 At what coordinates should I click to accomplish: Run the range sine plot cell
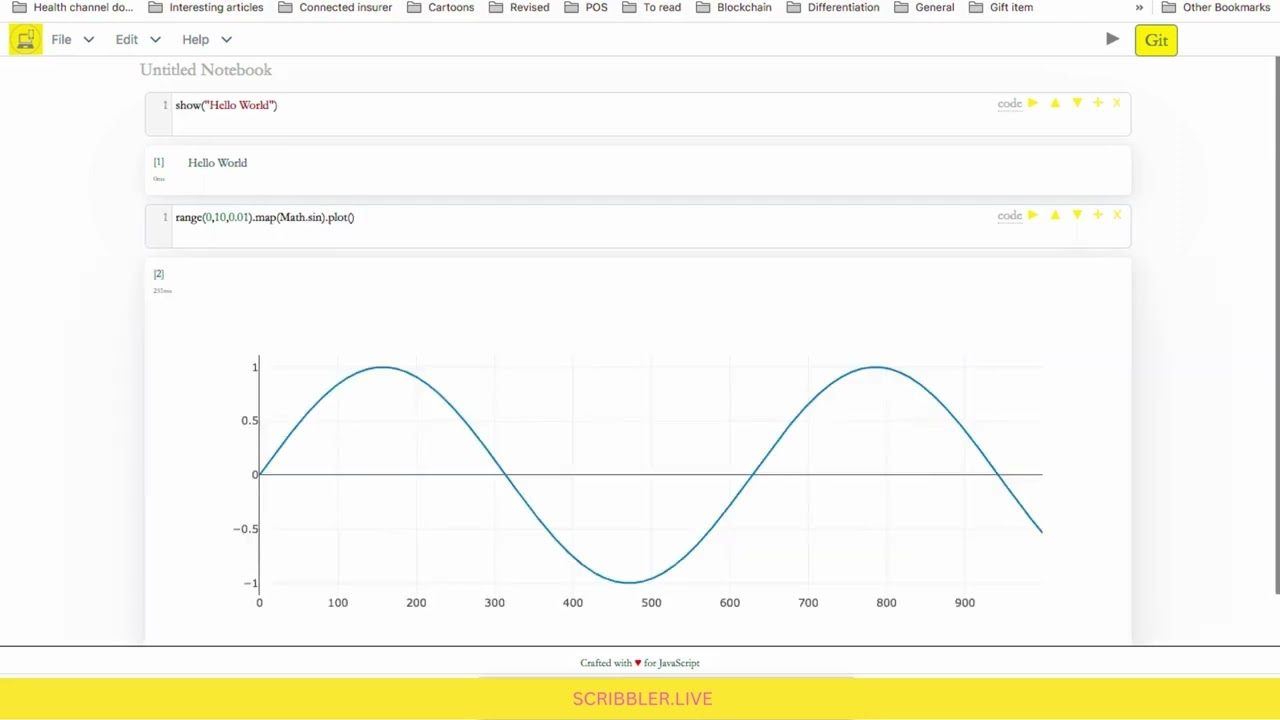click(x=1033, y=215)
